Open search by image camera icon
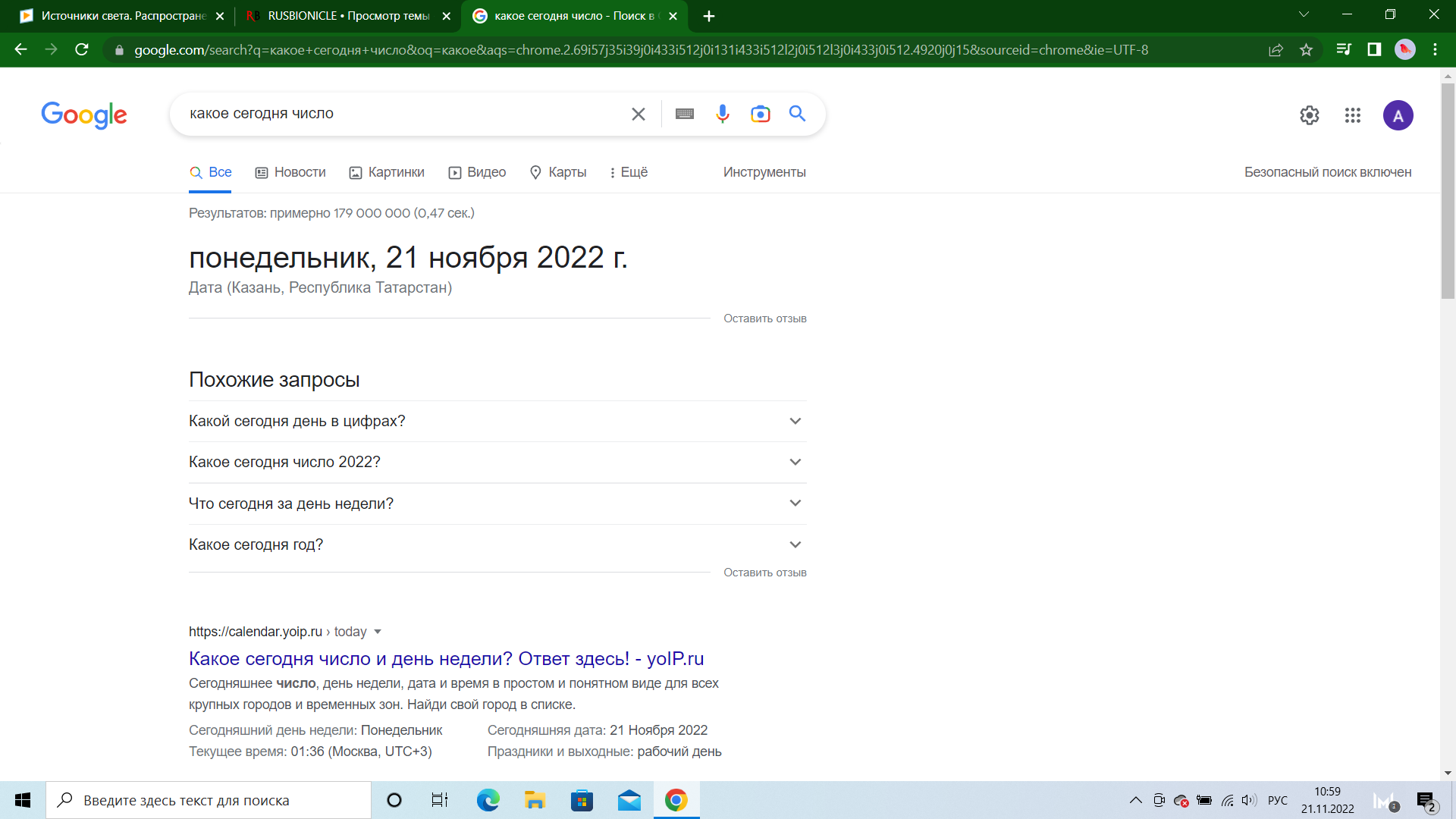 (761, 114)
